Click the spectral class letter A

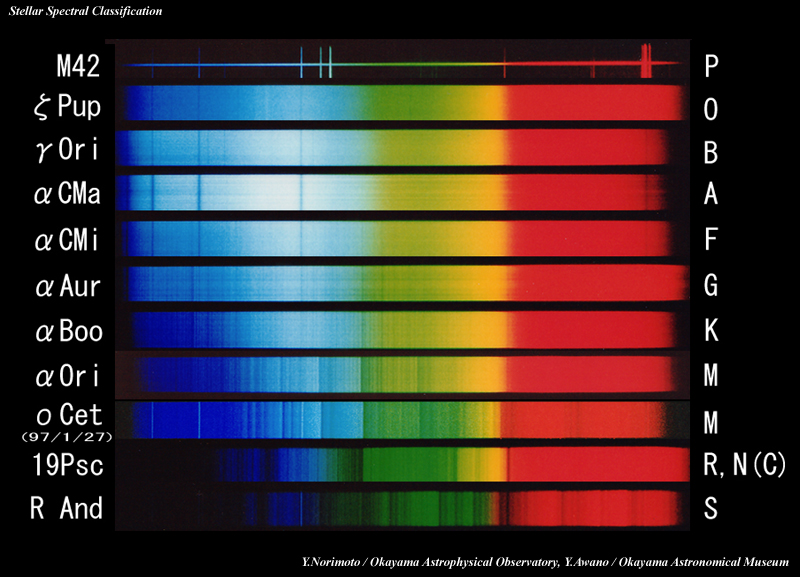(711, 194)
